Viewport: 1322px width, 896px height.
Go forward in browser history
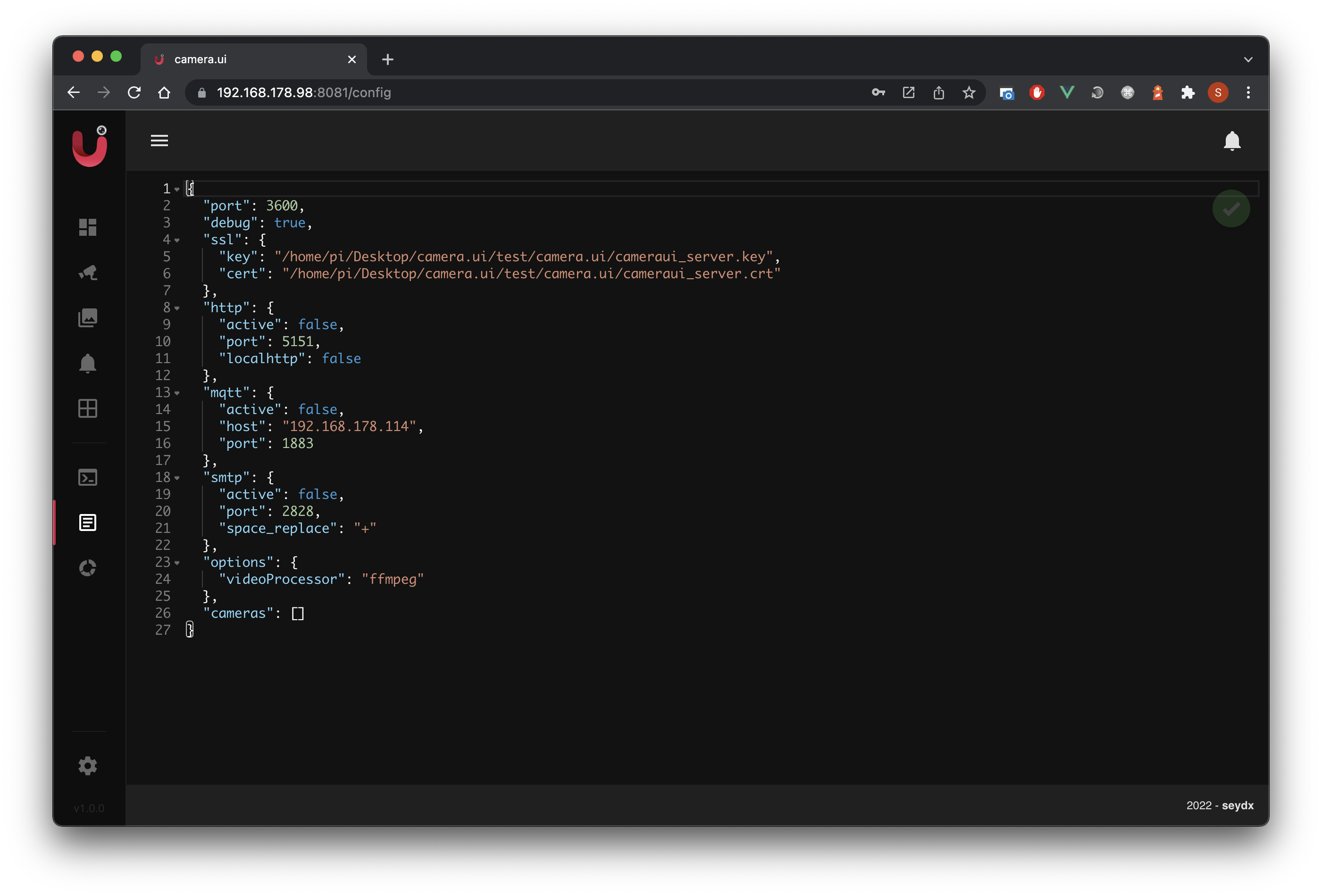point(103,93)
